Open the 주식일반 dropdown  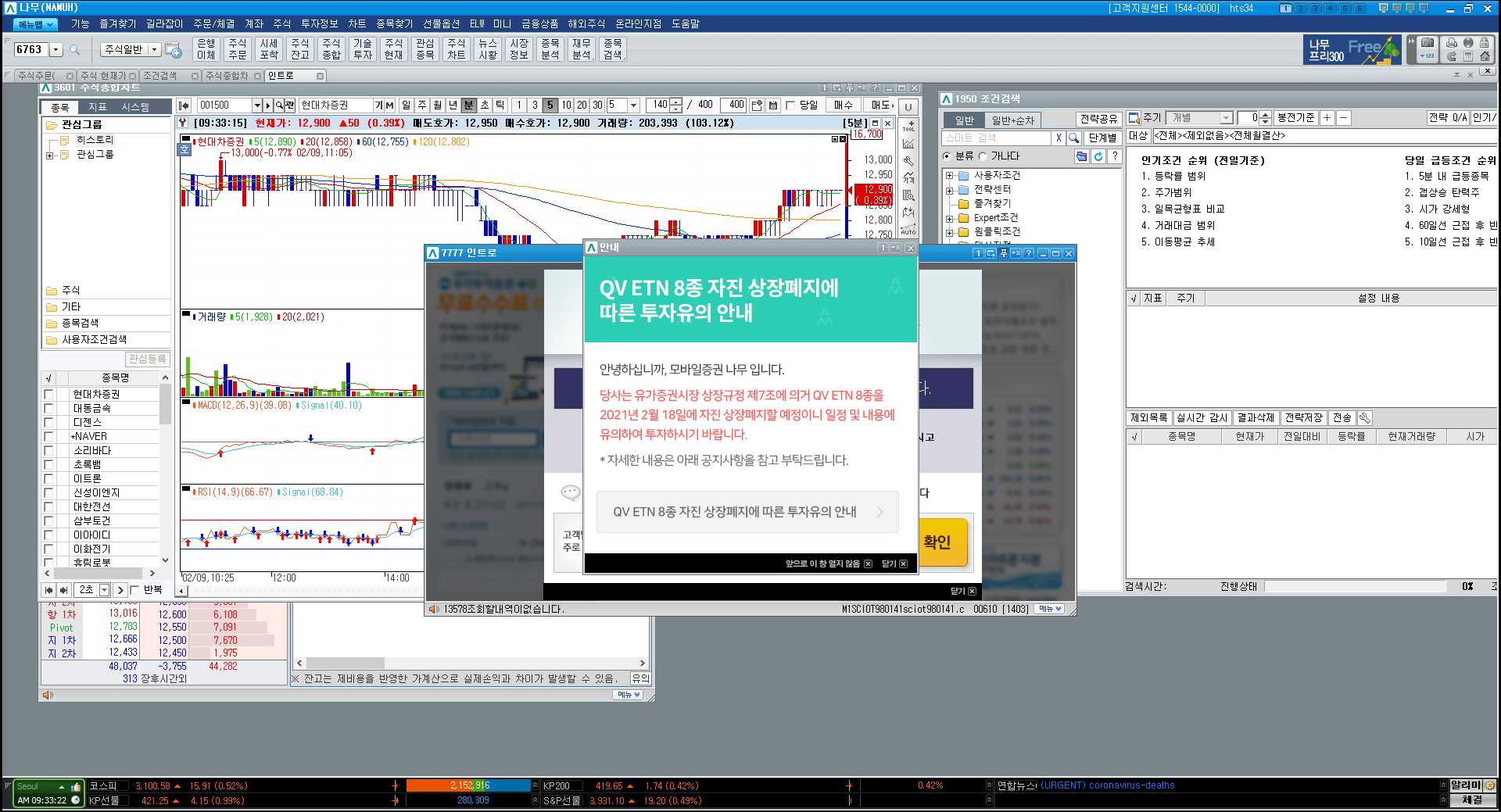[155, 49]
